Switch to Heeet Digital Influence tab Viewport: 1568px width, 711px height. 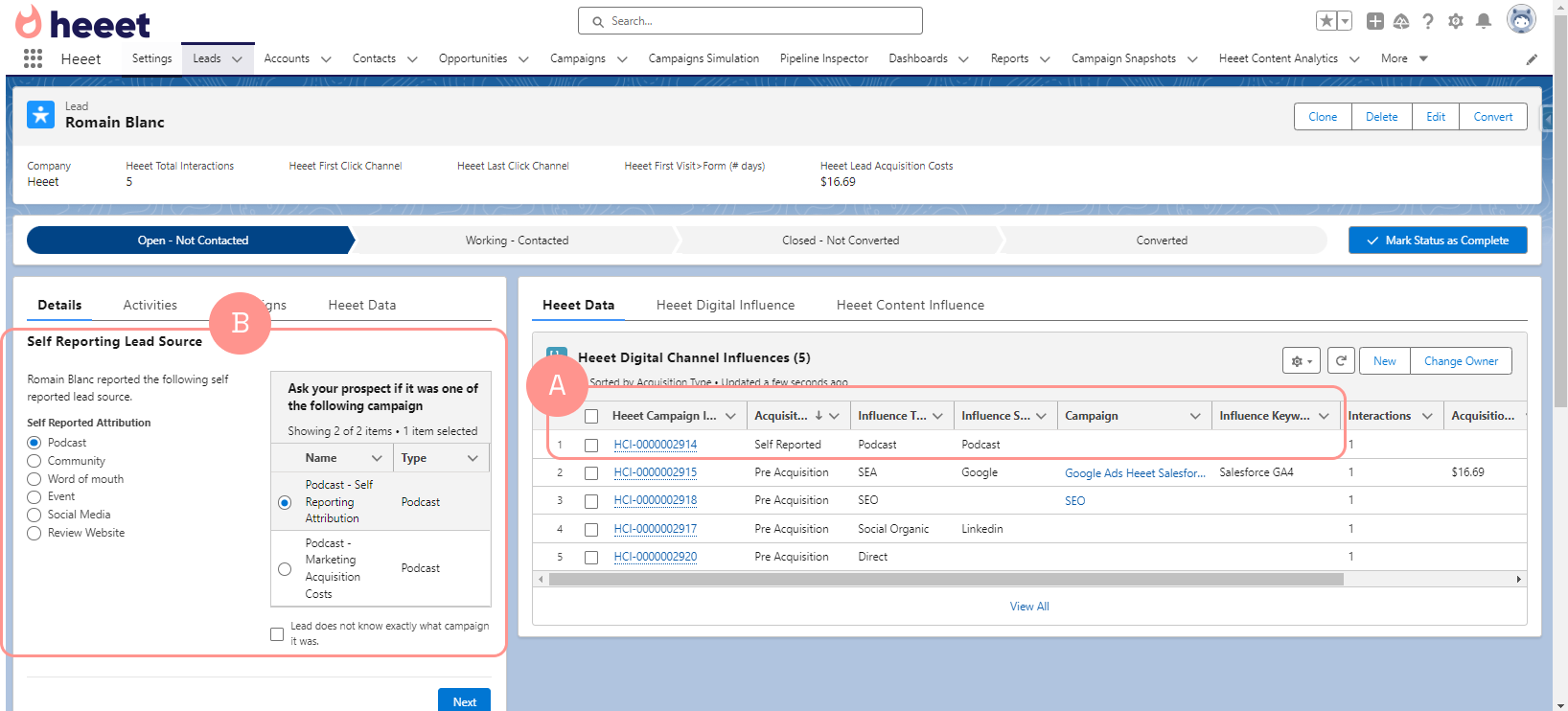(x=726, y=305)
